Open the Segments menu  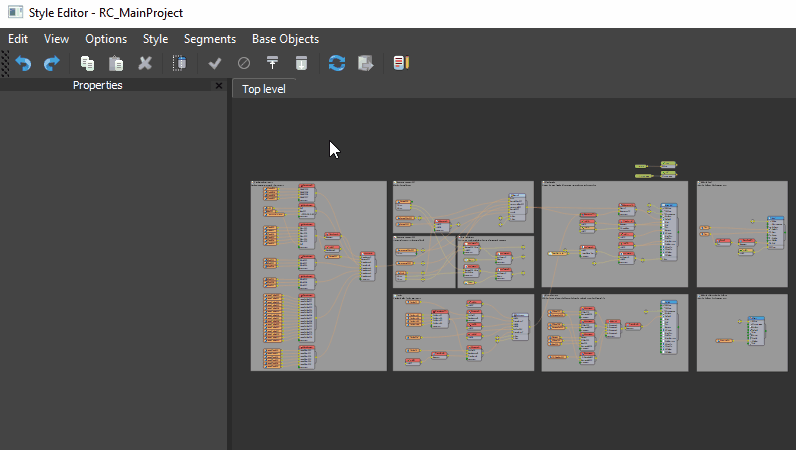(x=210, y=39)
